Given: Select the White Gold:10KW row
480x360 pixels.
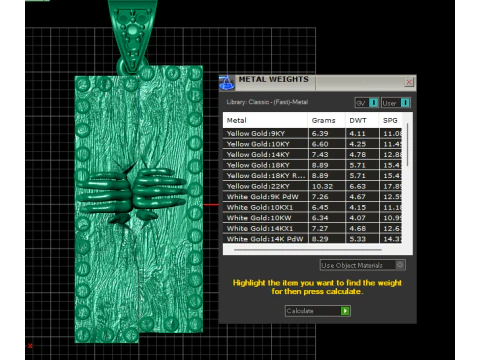Looking at the screenshot, I should coord(312,218).
